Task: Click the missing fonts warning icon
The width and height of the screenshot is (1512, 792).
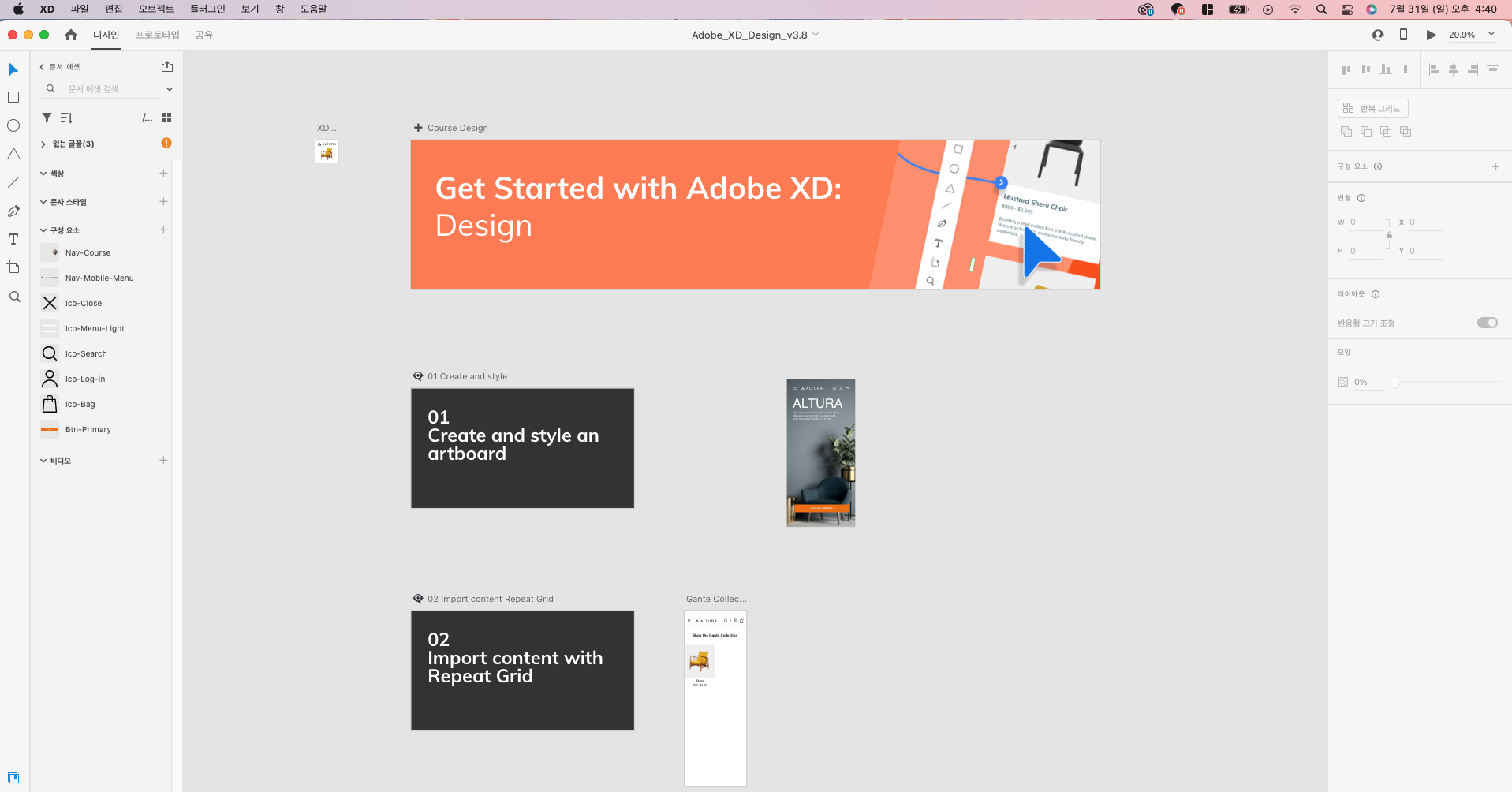Action: (166, 143)
